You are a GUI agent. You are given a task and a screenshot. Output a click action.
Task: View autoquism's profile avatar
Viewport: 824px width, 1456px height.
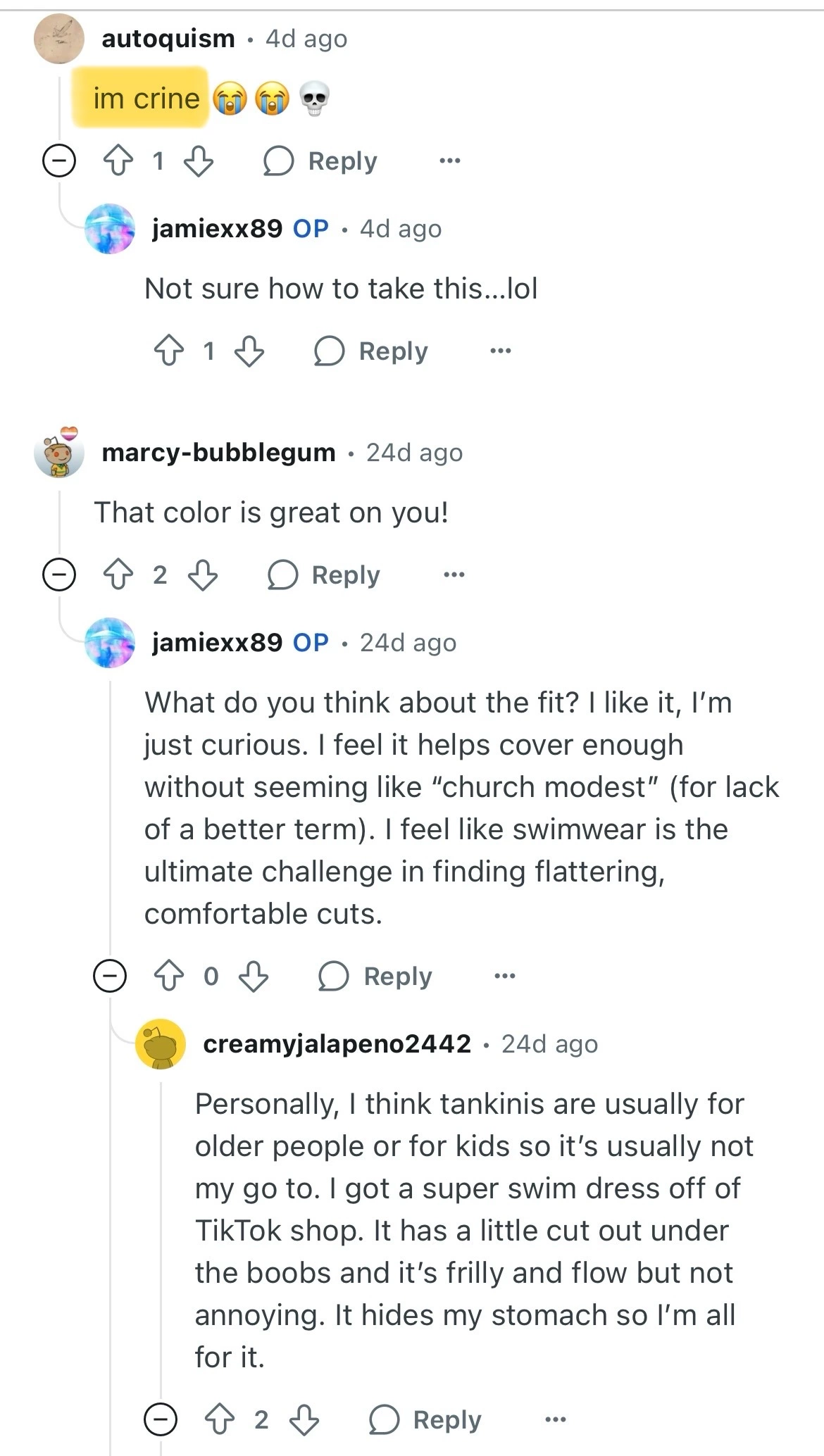click(x=59, y=39)
